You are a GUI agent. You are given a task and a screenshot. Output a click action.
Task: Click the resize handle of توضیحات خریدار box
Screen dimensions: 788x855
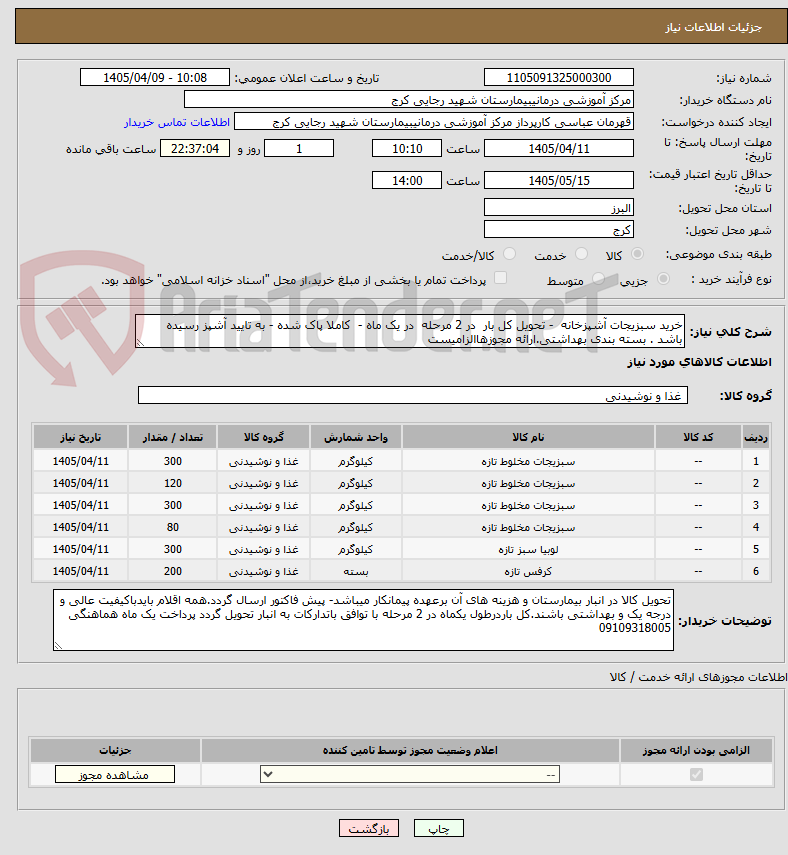pyautogui.click(x=58, y=646)
